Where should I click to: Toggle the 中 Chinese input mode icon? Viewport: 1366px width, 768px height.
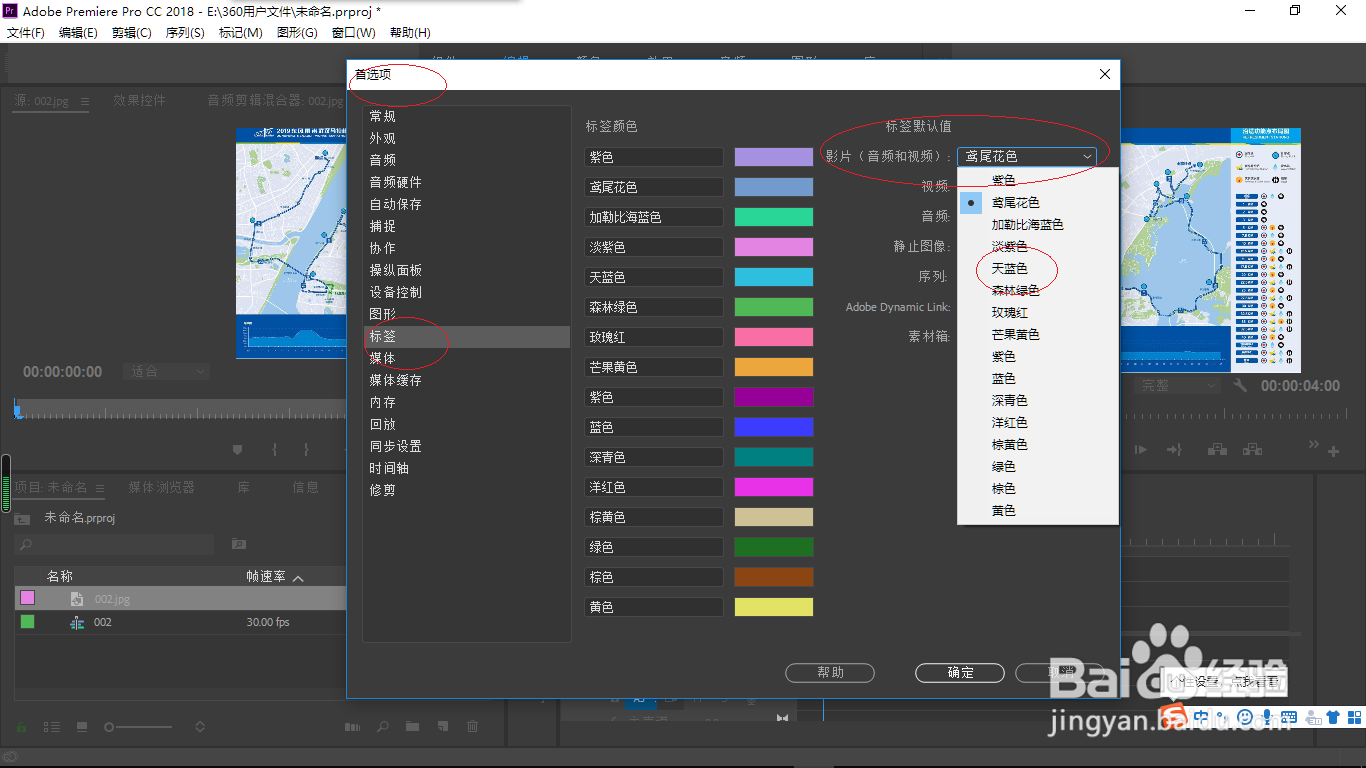[1201, 717]
